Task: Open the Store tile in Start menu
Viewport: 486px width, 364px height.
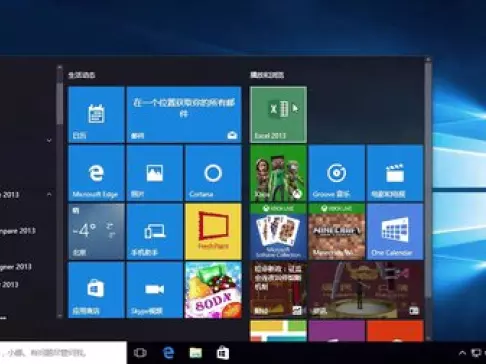Action: [96, 290]
